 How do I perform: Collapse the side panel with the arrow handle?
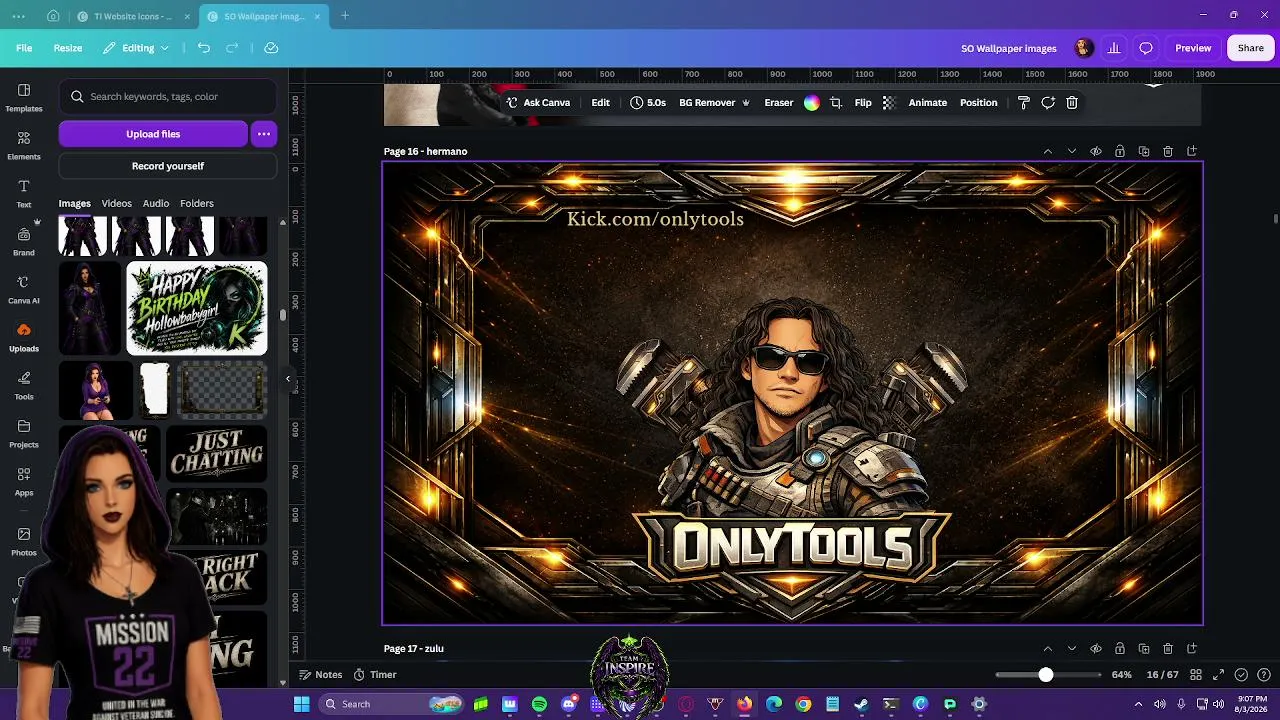coord(288,378)
